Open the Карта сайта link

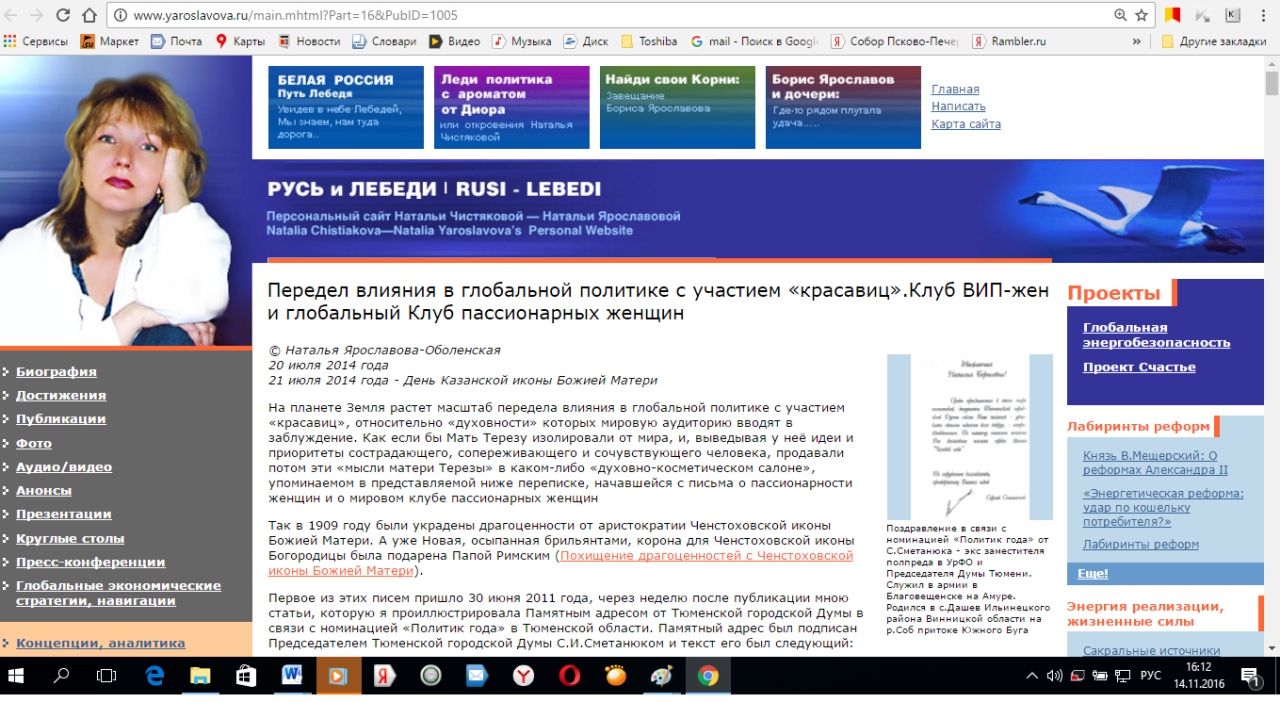[x=966, y=124]
